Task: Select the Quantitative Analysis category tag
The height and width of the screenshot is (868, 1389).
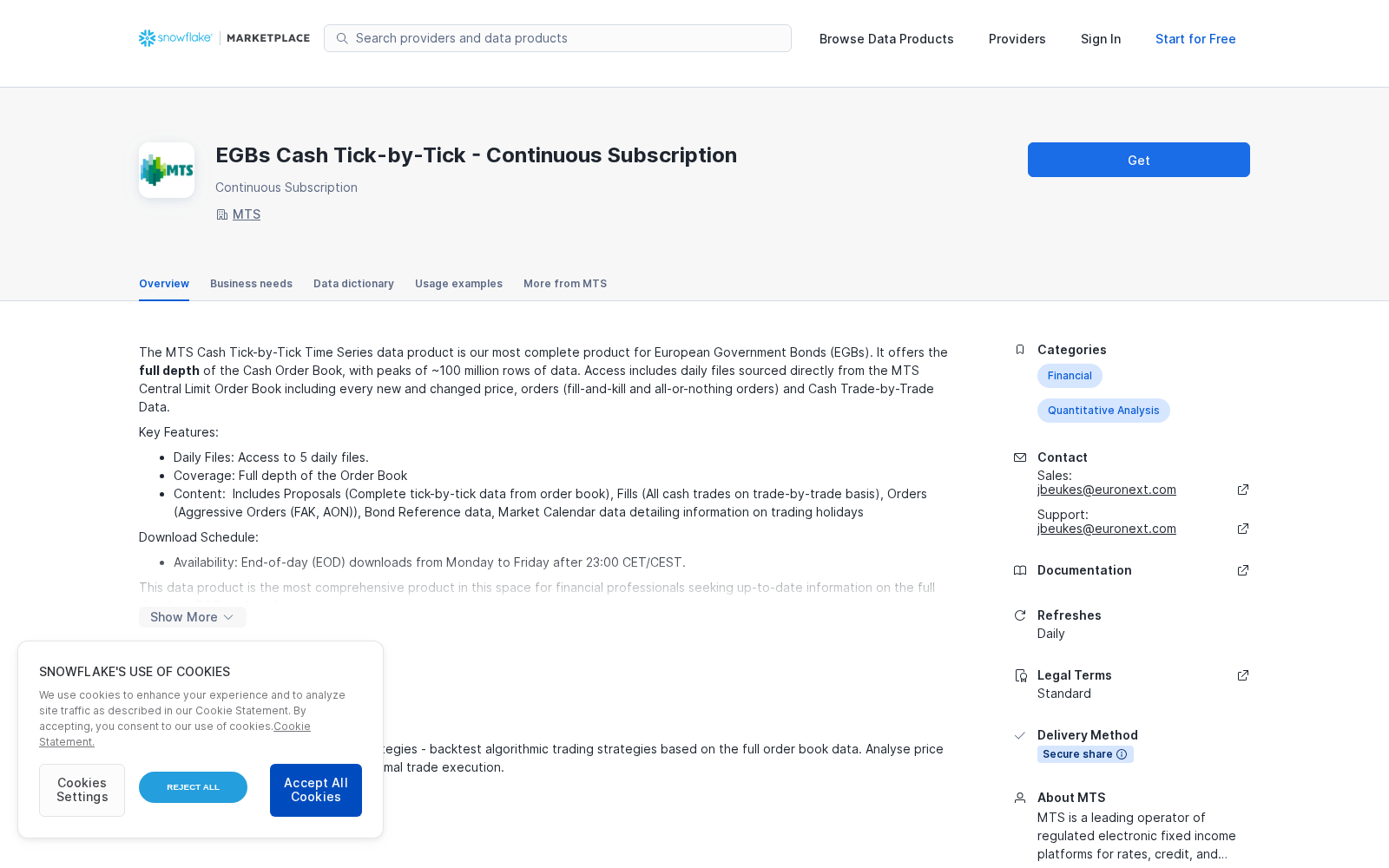Action: click(1103, 411)
